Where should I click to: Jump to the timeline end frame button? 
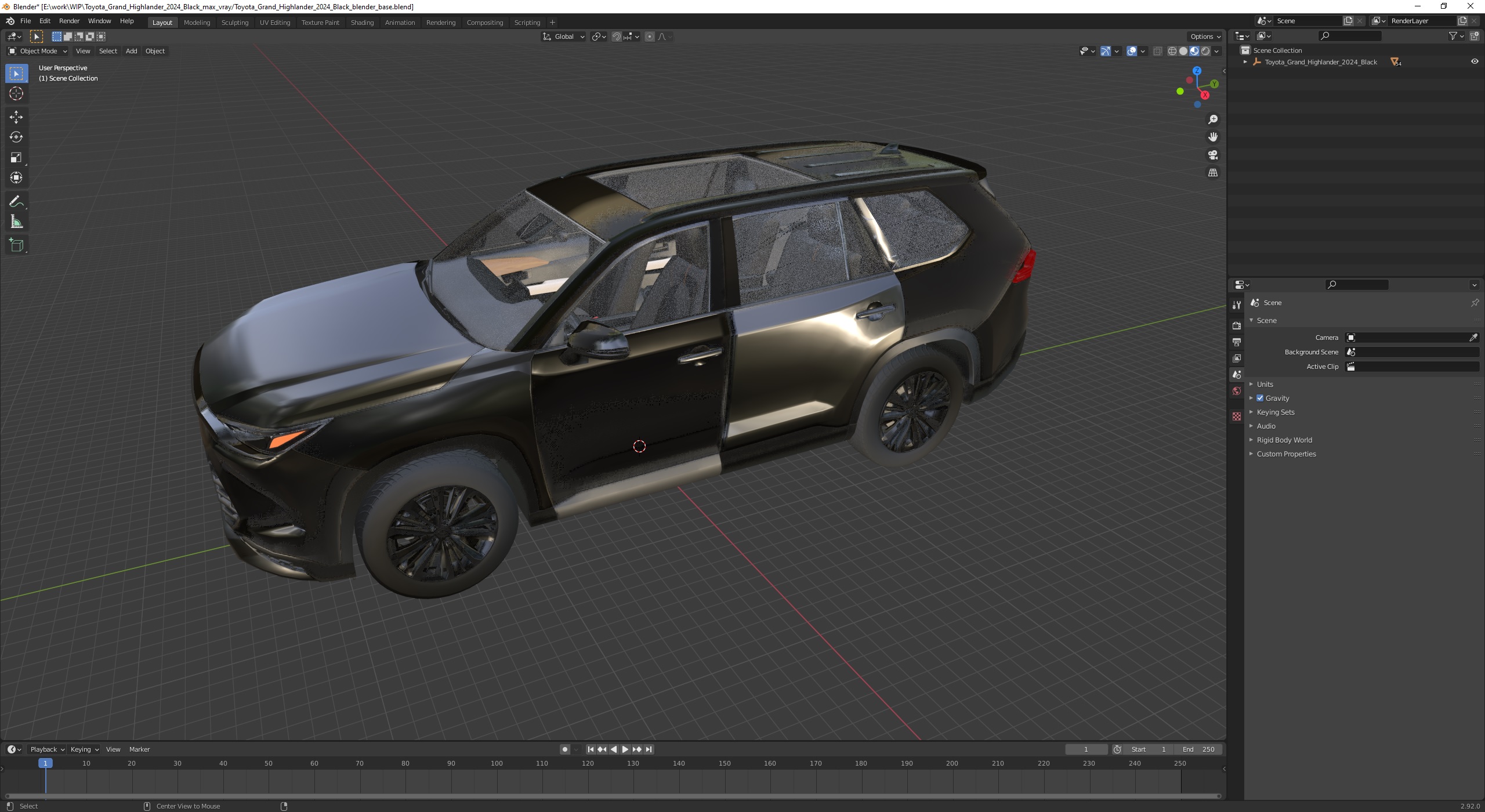[649, 749]
